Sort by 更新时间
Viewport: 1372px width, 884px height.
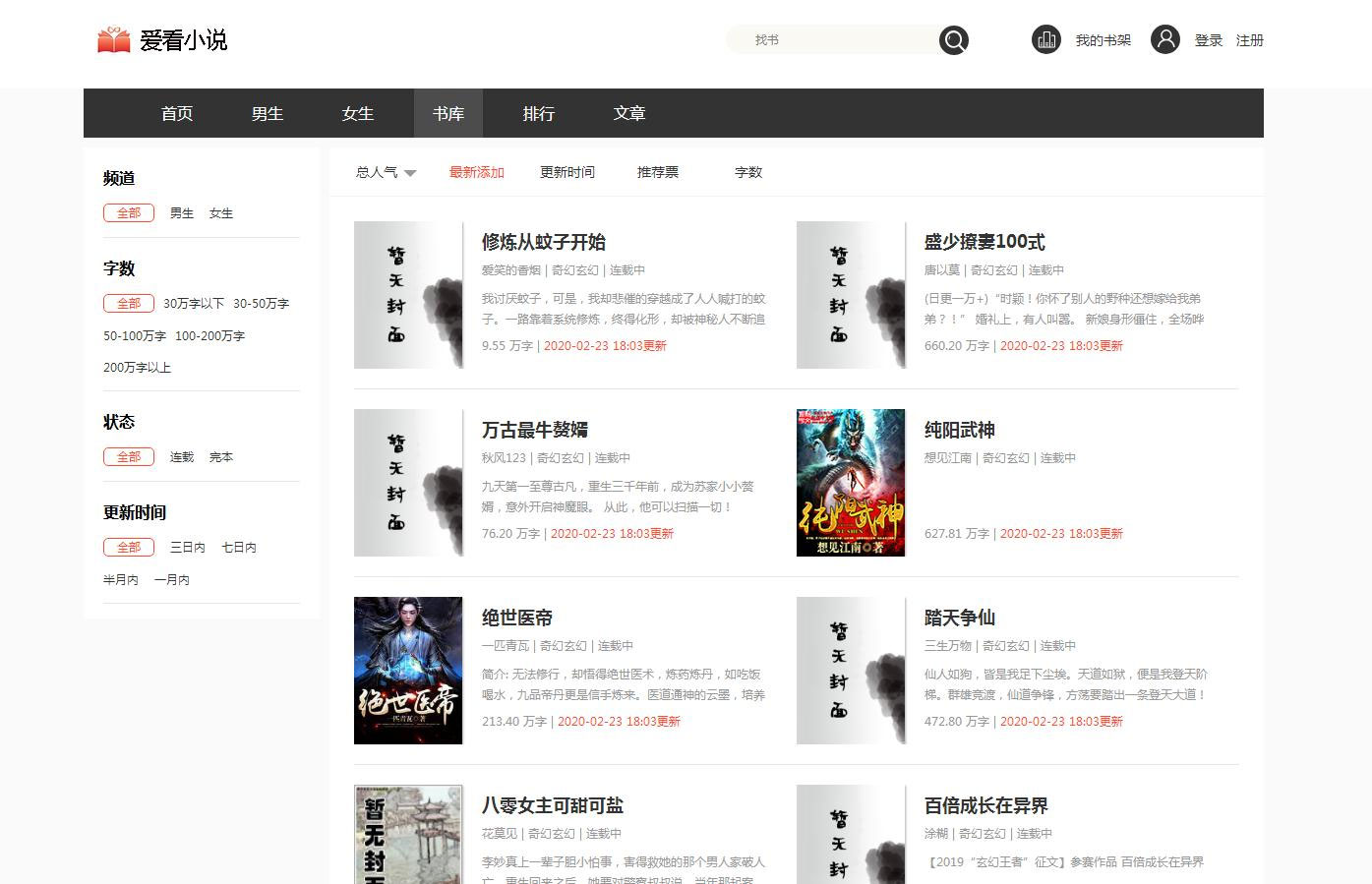pyautogui.click(x=567, y=172)
